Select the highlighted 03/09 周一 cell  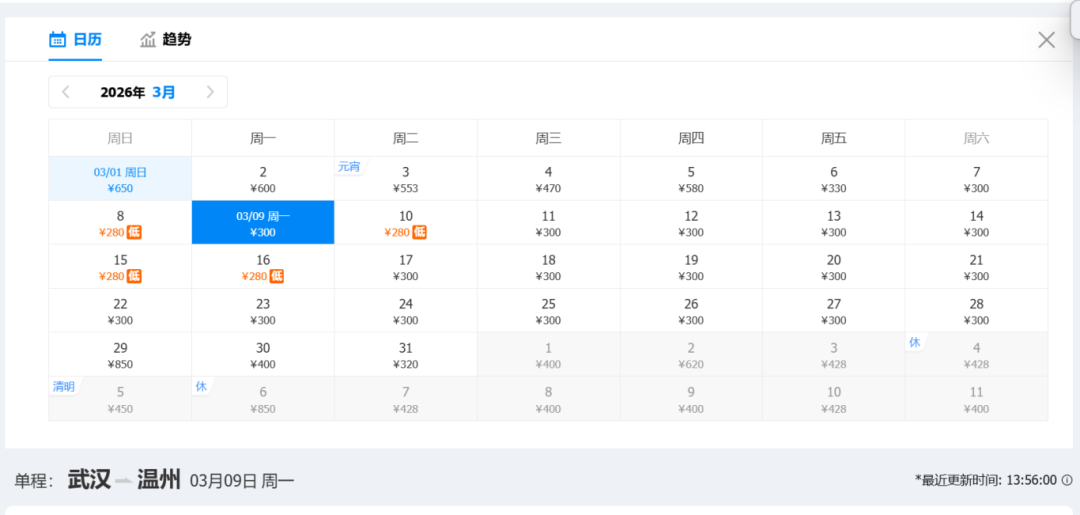(263, 223)
